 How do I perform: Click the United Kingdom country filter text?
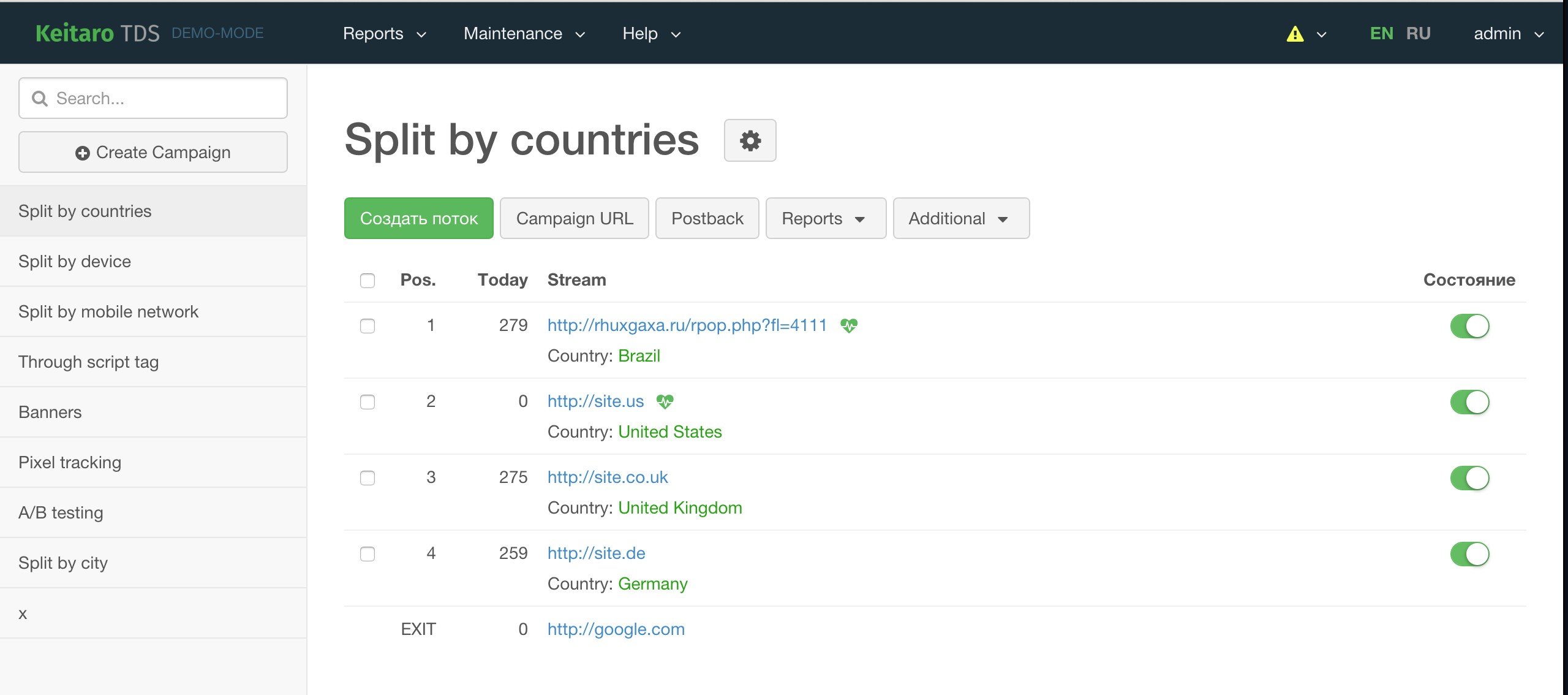(680, 508)
